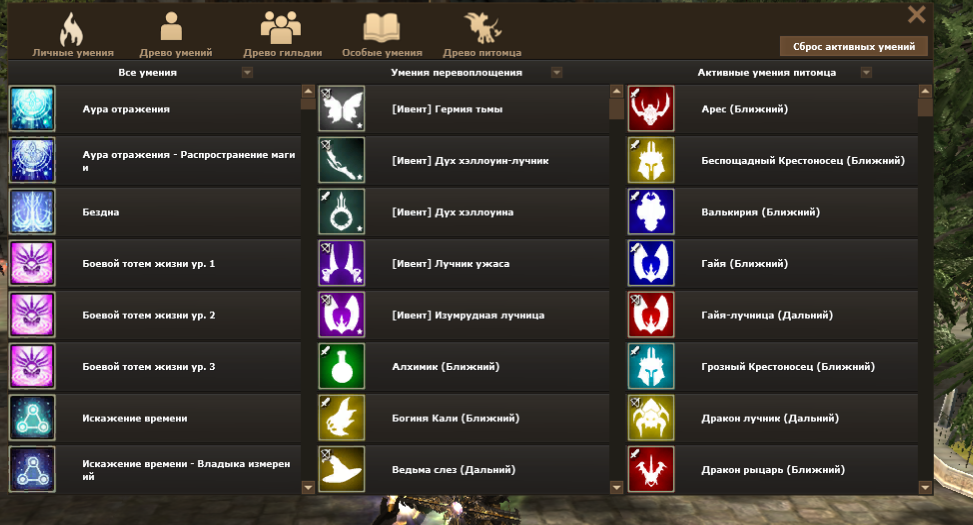Click the Сброс активных умений button
This screenshot has width=973, height=525.
[x=854, y=47]
